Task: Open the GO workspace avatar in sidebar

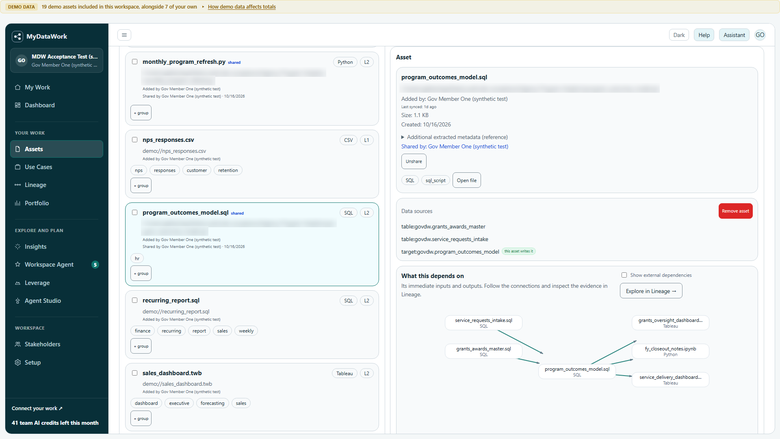Action: (x=21, y=60)
